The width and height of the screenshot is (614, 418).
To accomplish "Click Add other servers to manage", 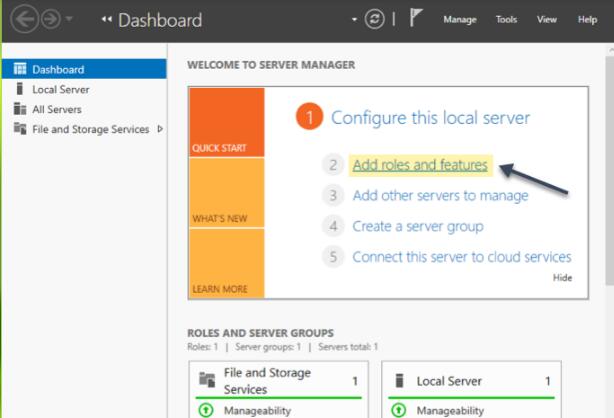I will [x=441, y=195].
